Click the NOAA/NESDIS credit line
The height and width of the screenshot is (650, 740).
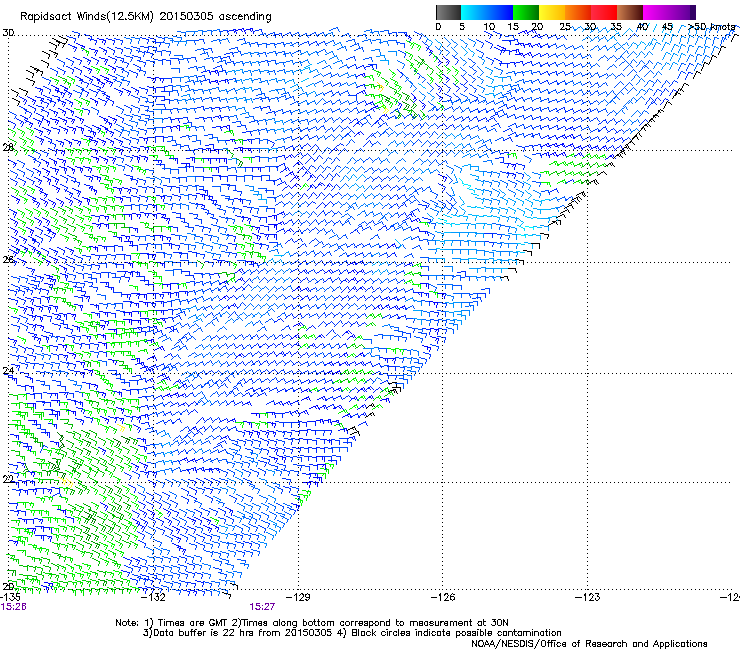click(x=589, y=644)
